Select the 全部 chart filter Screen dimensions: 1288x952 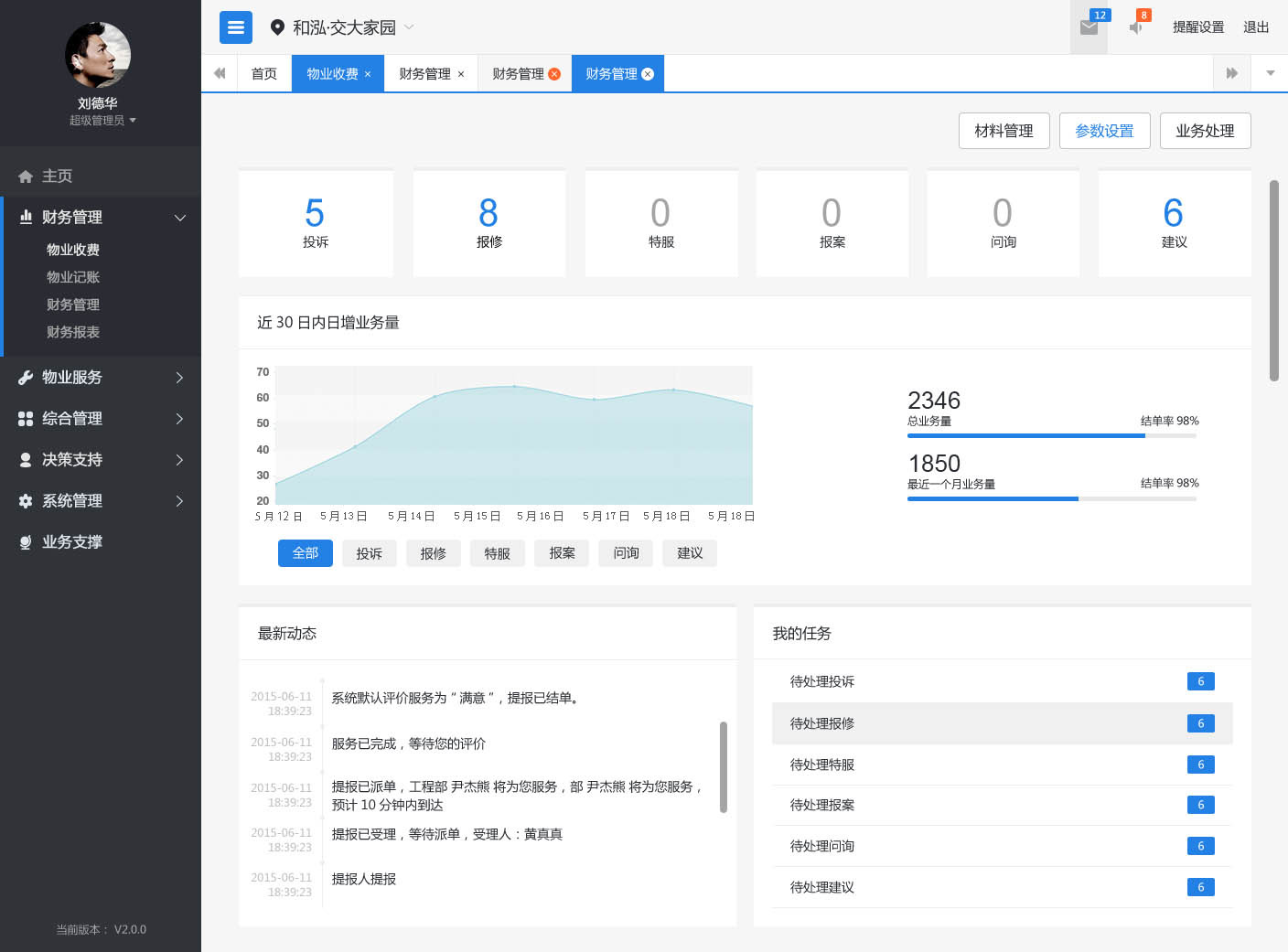[306, 553]
